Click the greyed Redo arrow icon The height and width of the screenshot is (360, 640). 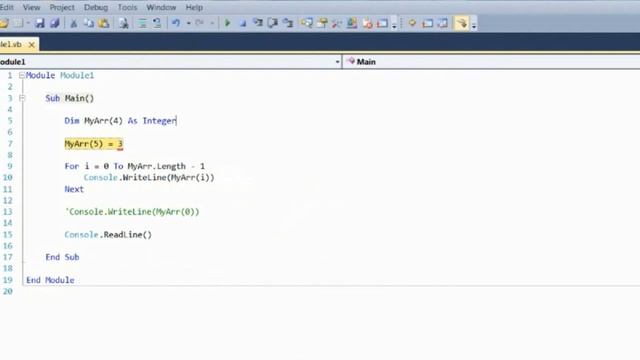(x=199, y=23)
